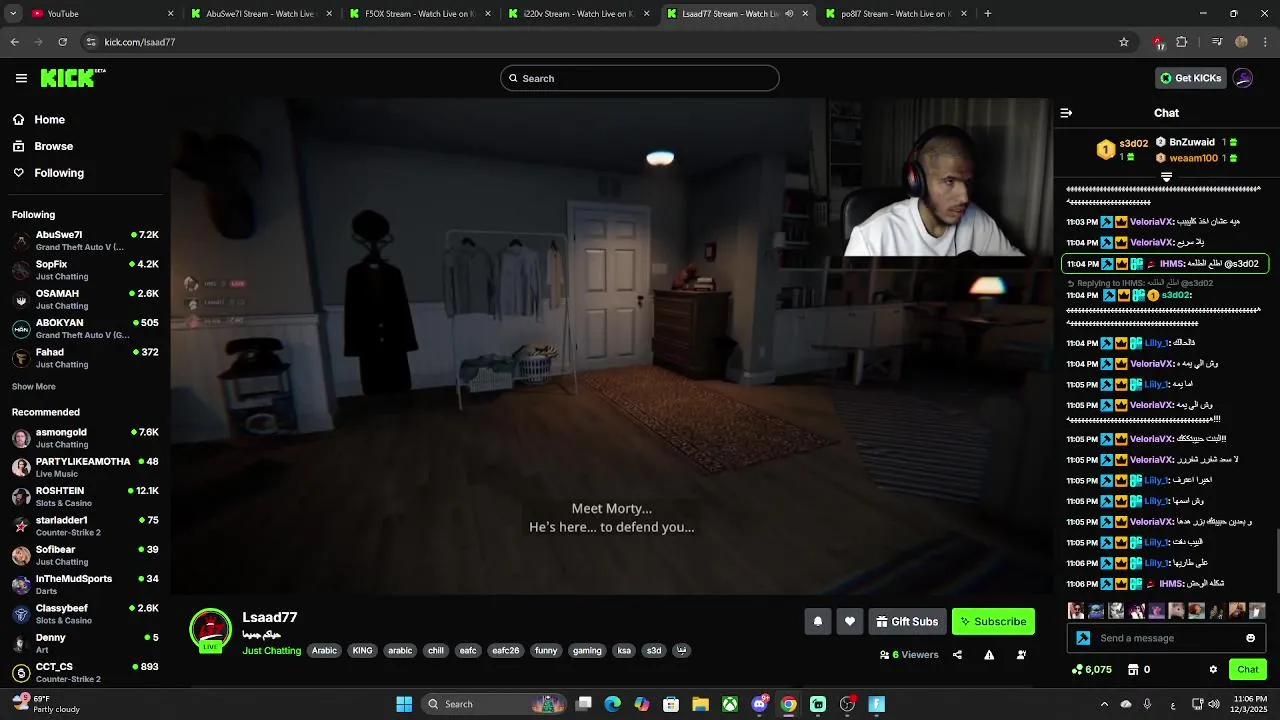Screen dimensions: 1280x720
Task: Click the Gift Subs button
Action: pyautogui.click(x=907, y=621)
